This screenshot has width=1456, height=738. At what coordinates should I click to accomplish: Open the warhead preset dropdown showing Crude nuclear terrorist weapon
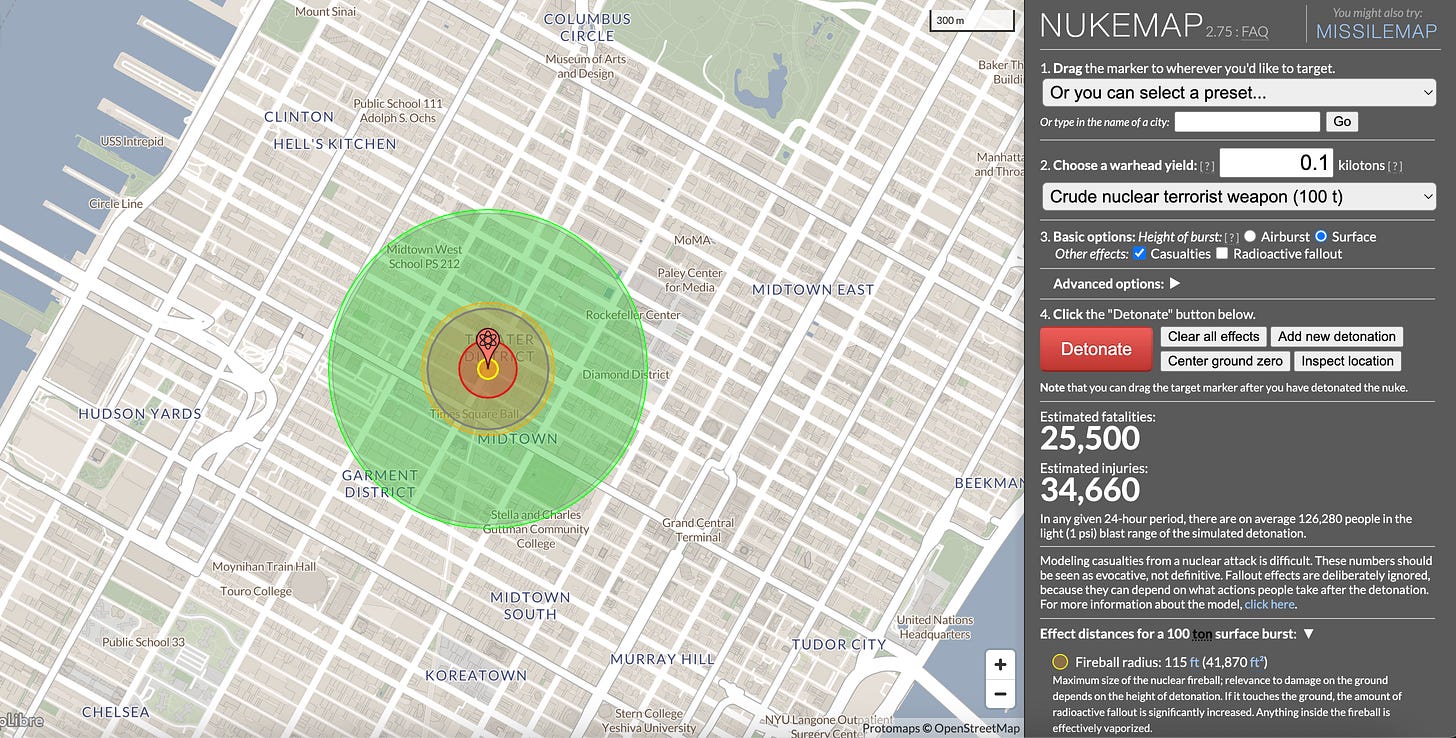(x=1239, y=197)
